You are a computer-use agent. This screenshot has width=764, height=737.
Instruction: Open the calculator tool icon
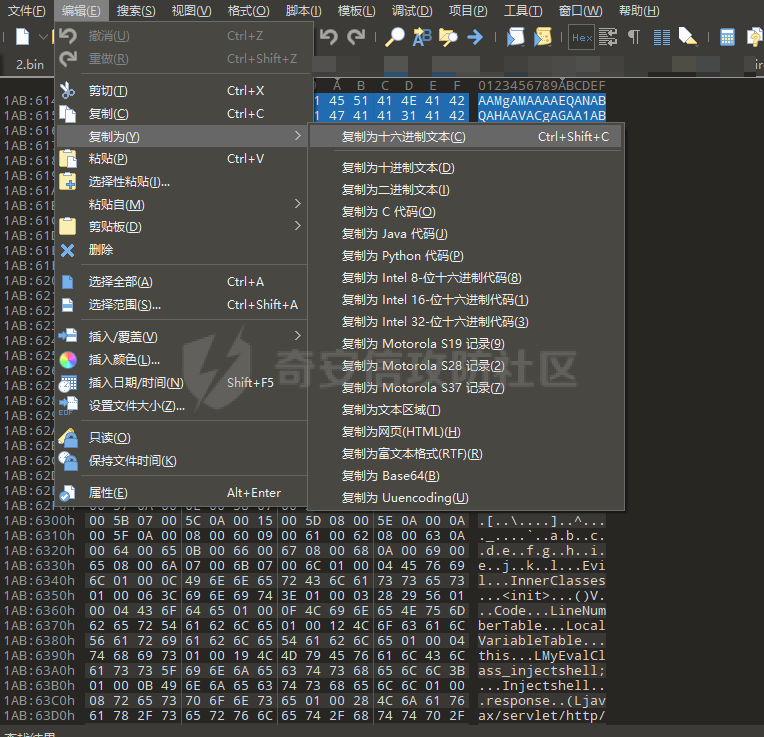tap(727, 37)
